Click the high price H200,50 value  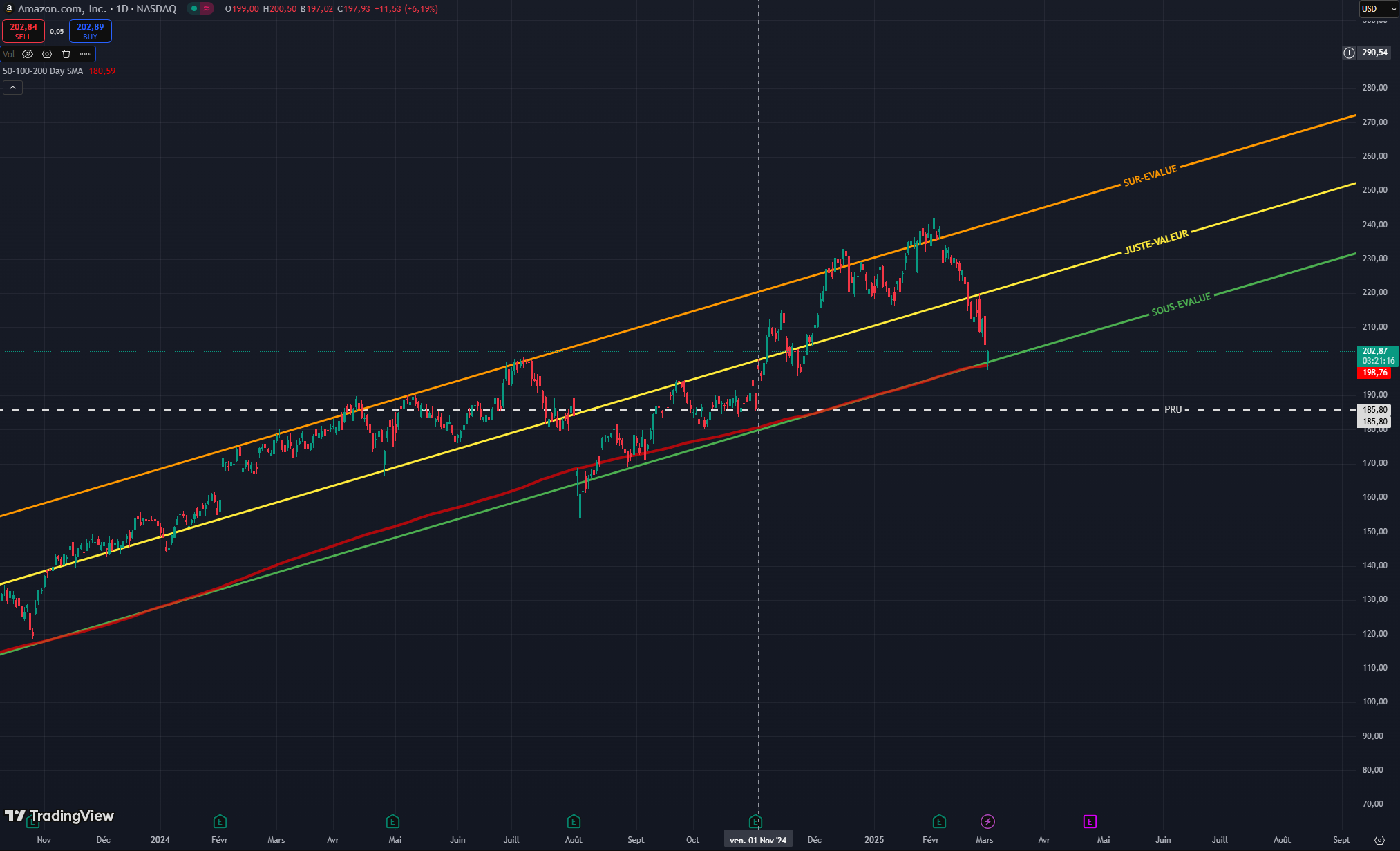click(280, 9)
